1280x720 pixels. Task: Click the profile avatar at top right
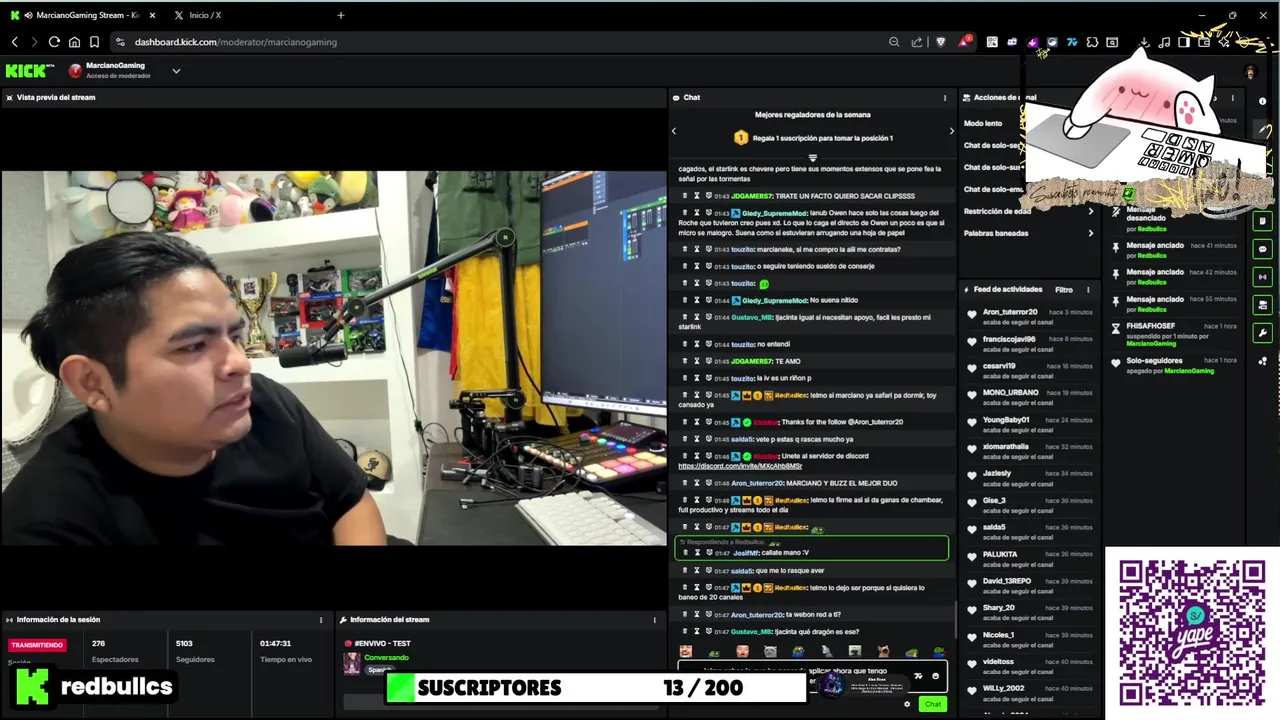tap(1250, 72)
